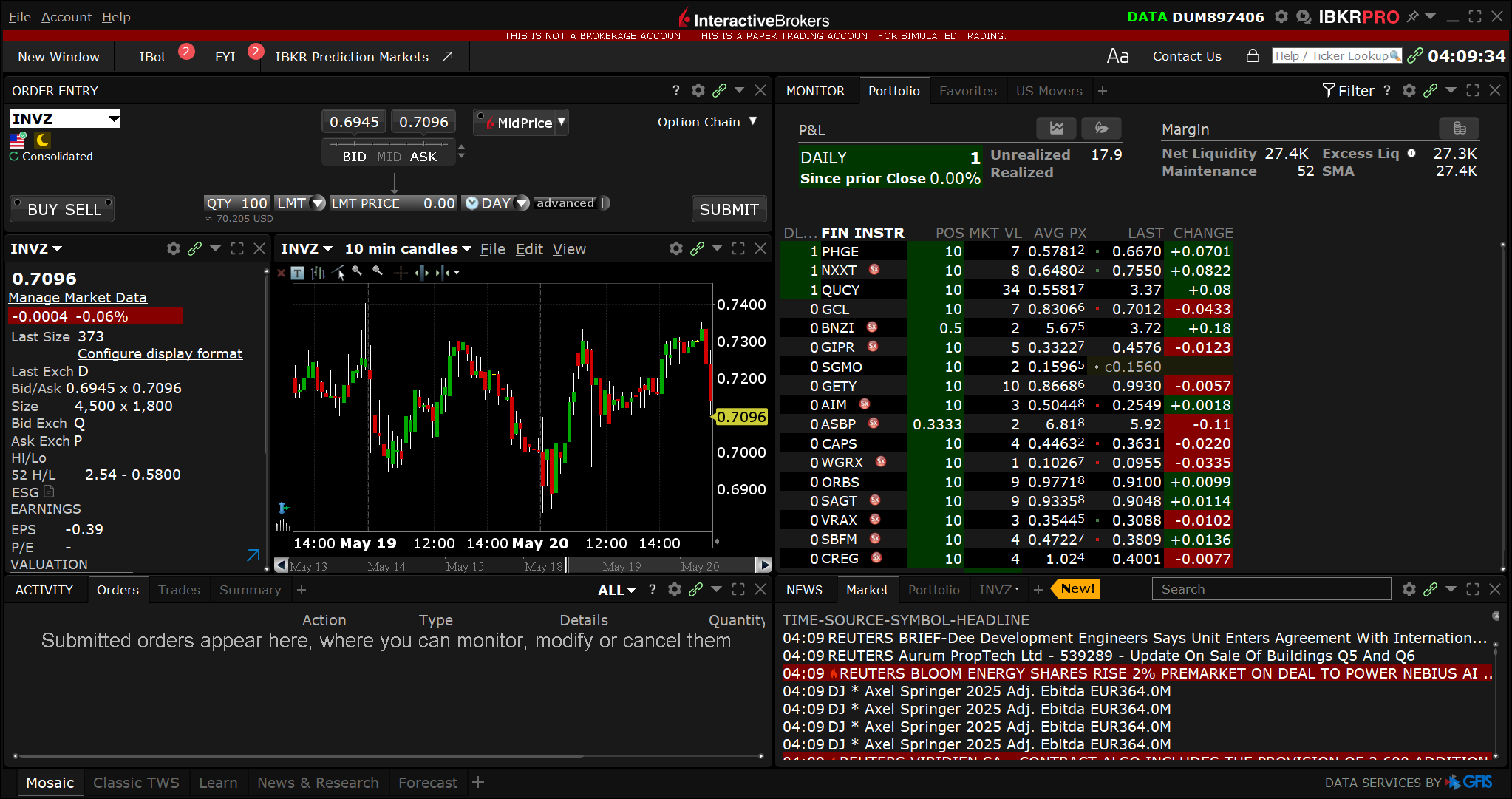Click the blue pop-out arrow in quote details

253,555
